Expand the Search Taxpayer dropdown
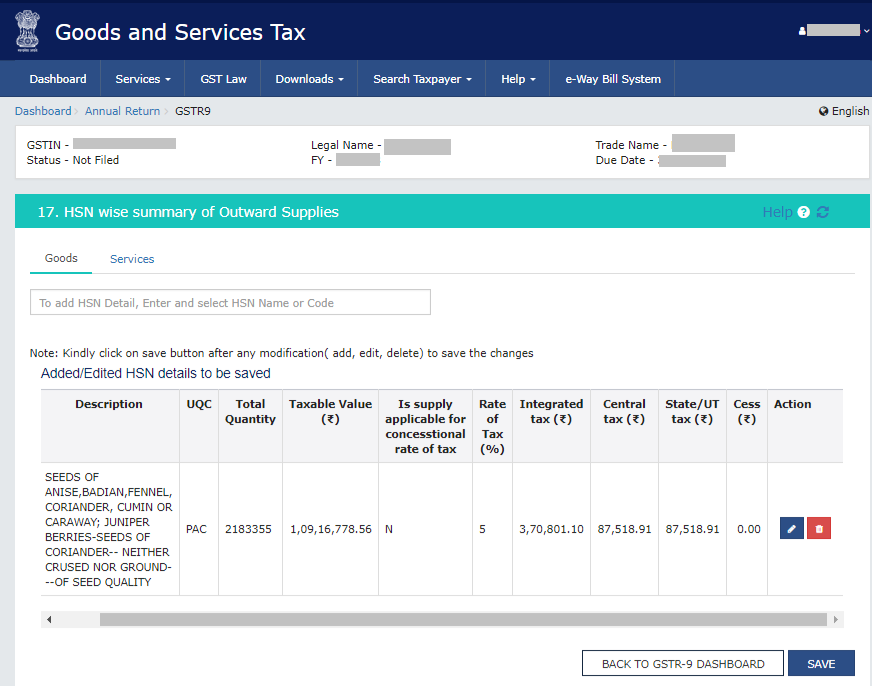This screenshot has height=686, width=872. point(422,79)
